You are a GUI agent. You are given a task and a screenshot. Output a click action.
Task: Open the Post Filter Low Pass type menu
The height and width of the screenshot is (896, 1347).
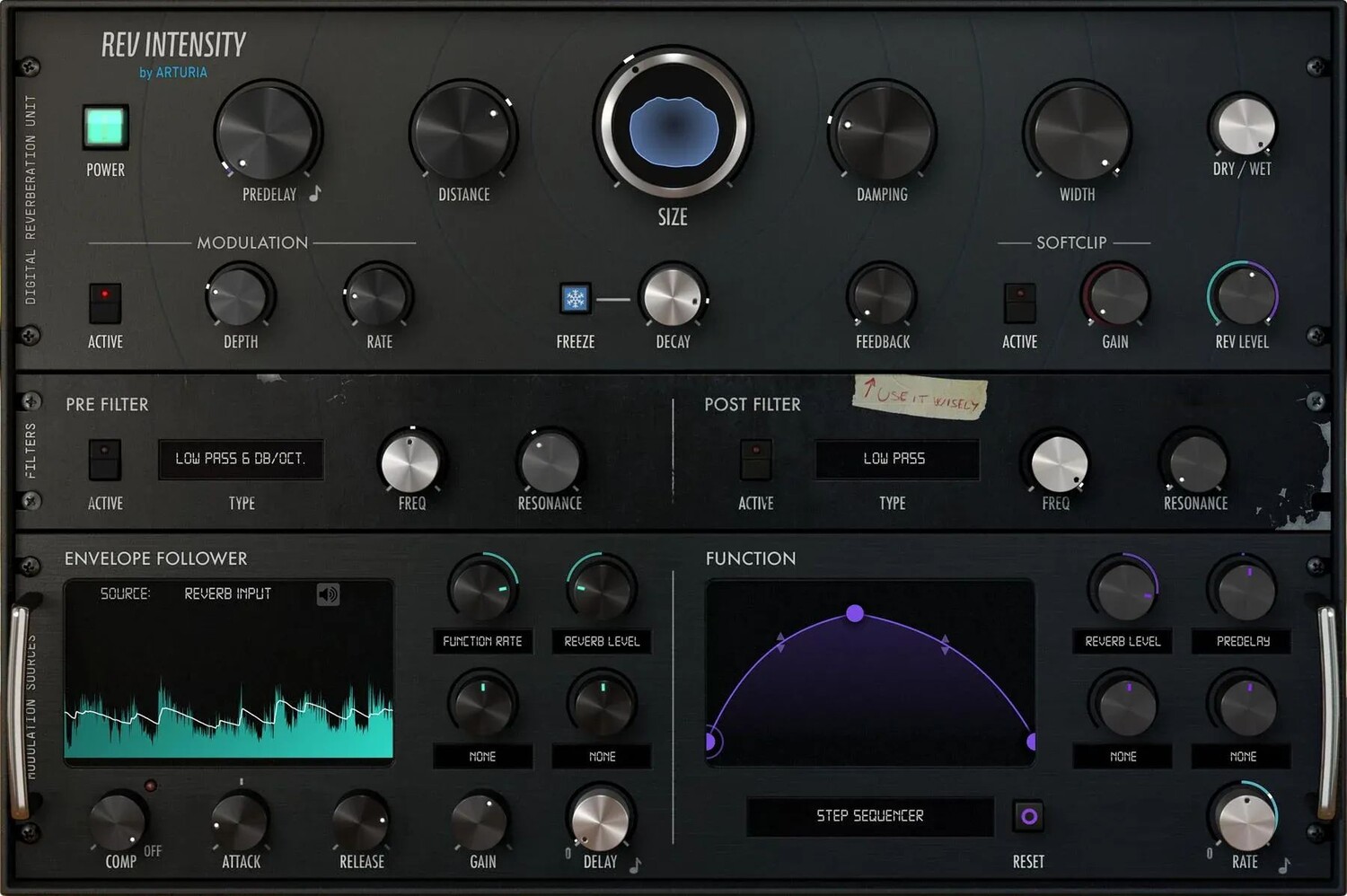coord(895,459)
